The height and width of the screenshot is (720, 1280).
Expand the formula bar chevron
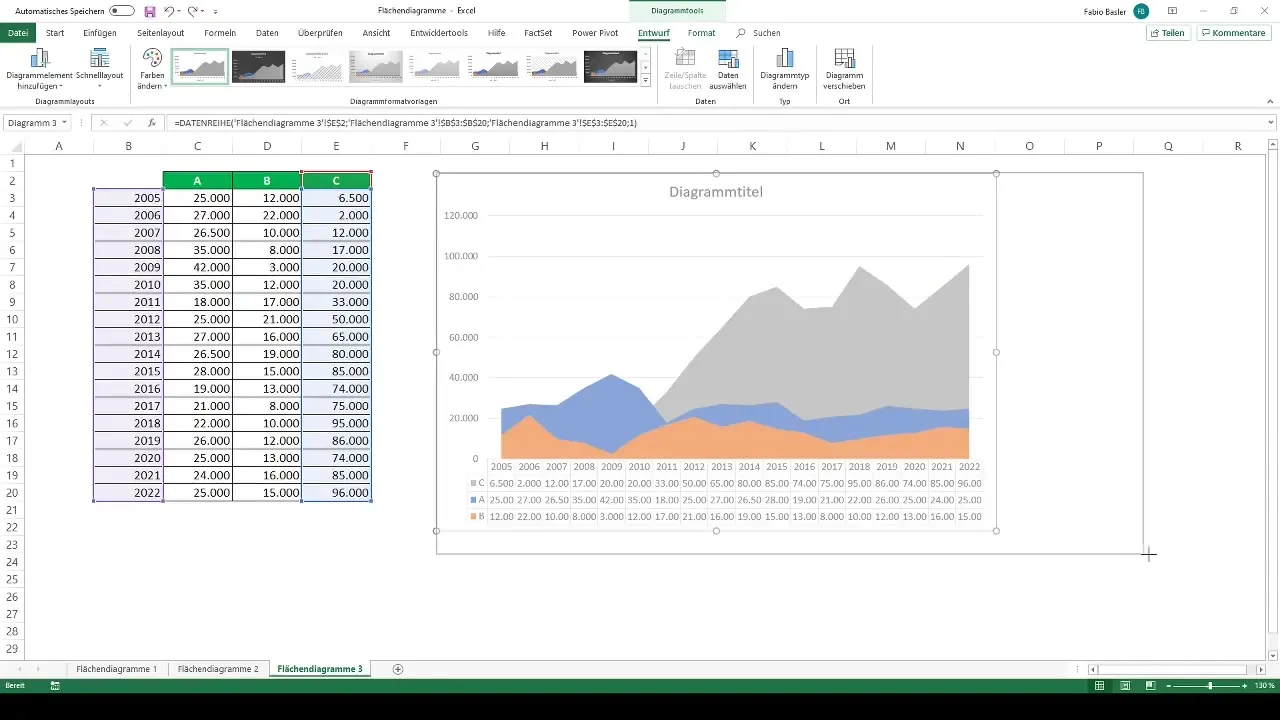tap(1271, 123)
